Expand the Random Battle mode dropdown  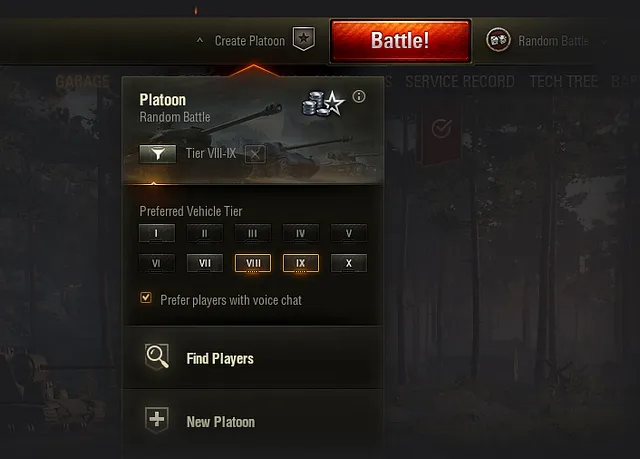[x=604, y=41]
